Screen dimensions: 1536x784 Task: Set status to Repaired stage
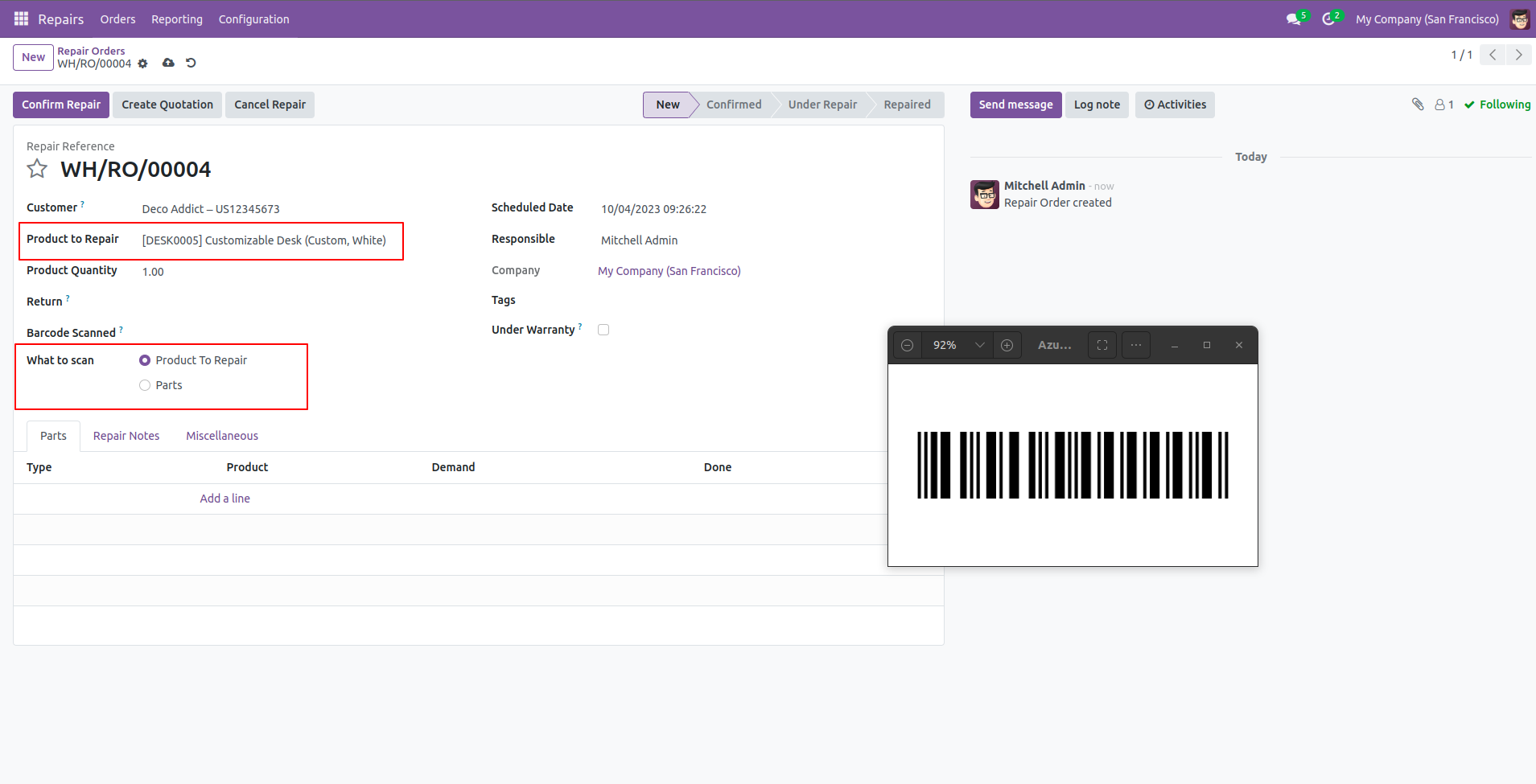click(x=907, y=105)
